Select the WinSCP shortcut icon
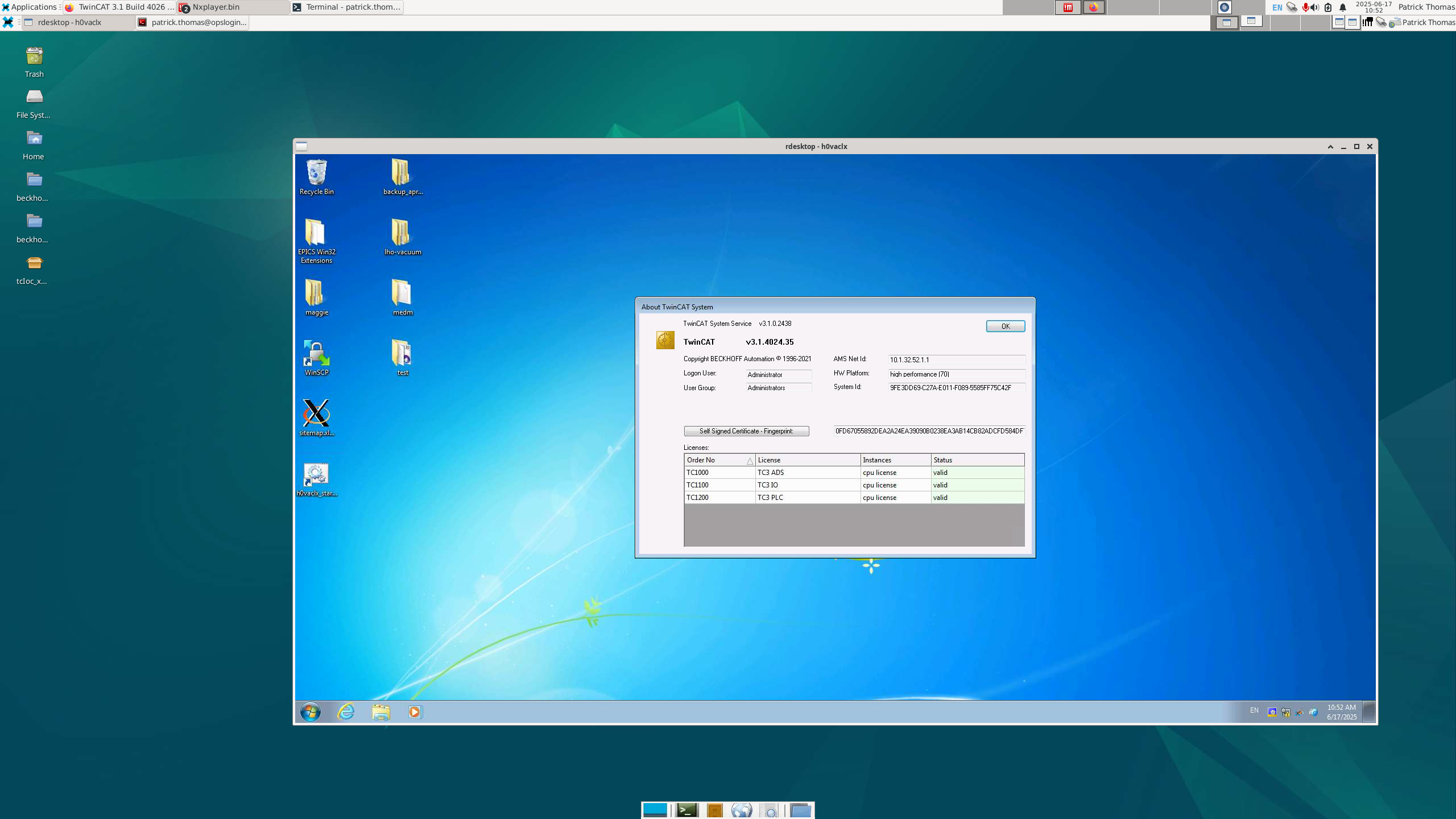Screen dimensions: 1456x819 point(317,358)
